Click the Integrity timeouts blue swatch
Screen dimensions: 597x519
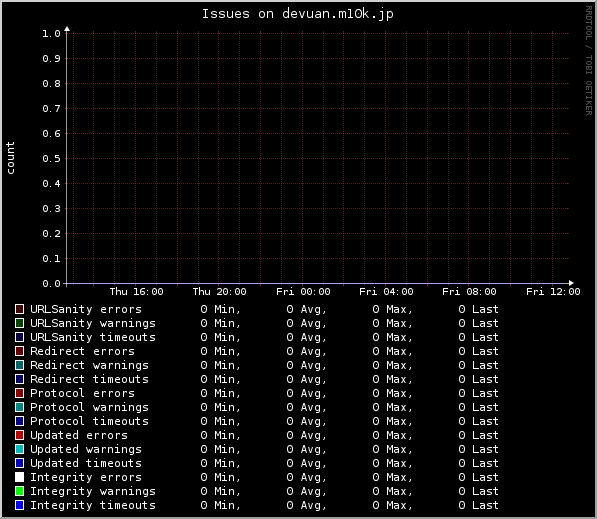[x=19, y=505]
